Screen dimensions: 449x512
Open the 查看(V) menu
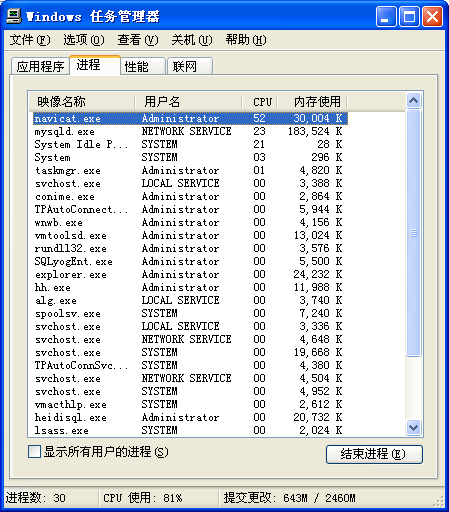pyautogui.click(x=138, y=40)
